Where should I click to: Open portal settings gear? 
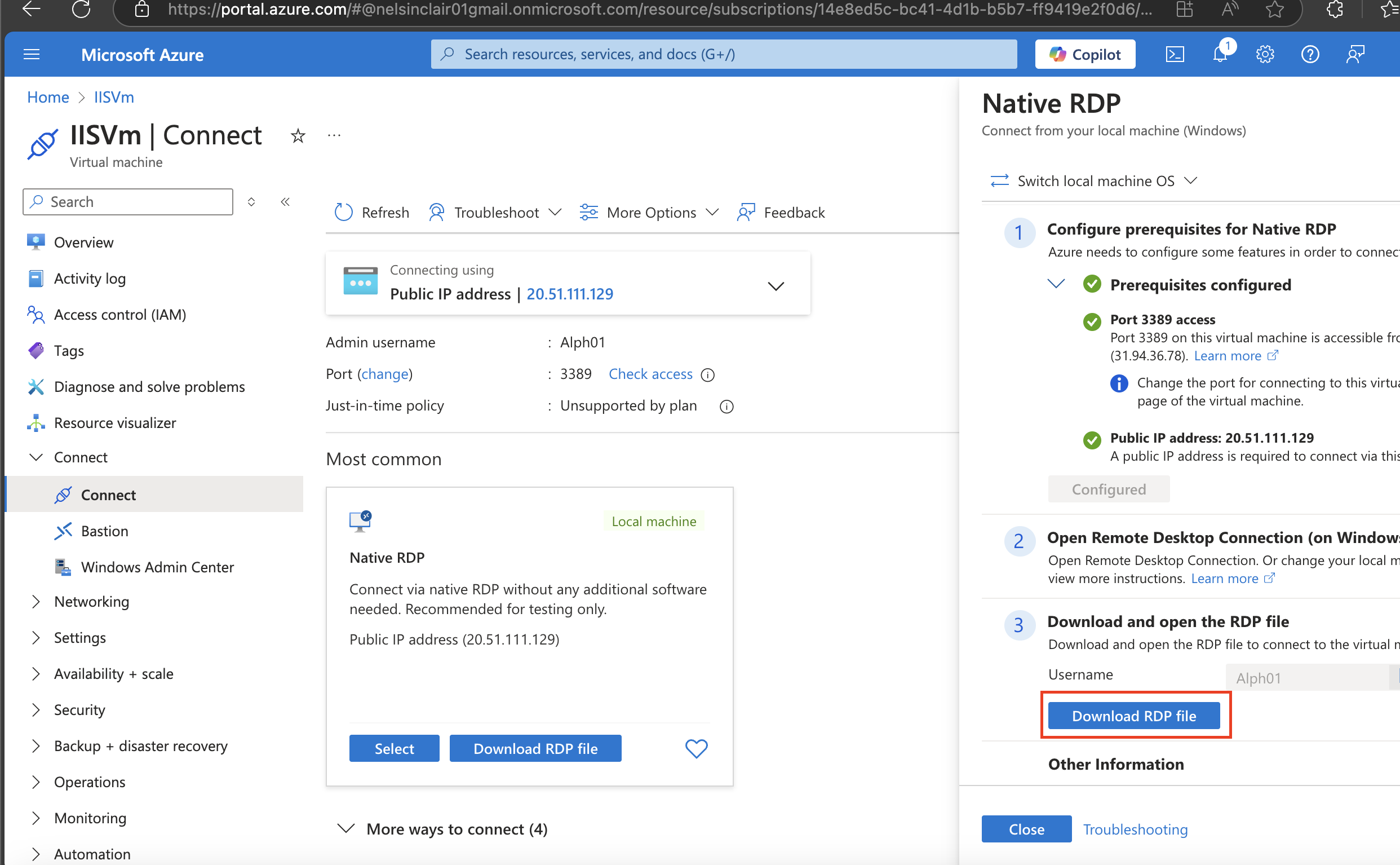point(1265,55)
